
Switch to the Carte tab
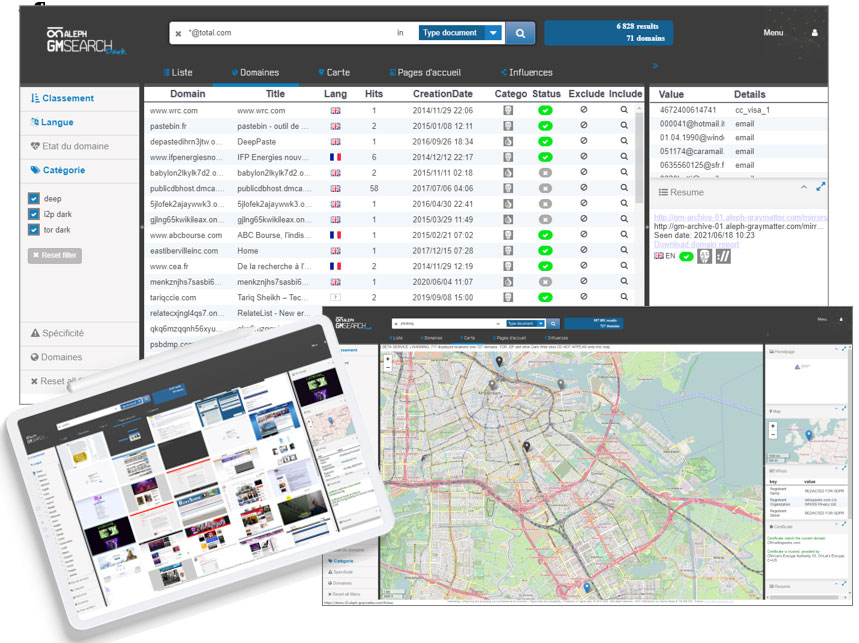(x=334, y=72)
